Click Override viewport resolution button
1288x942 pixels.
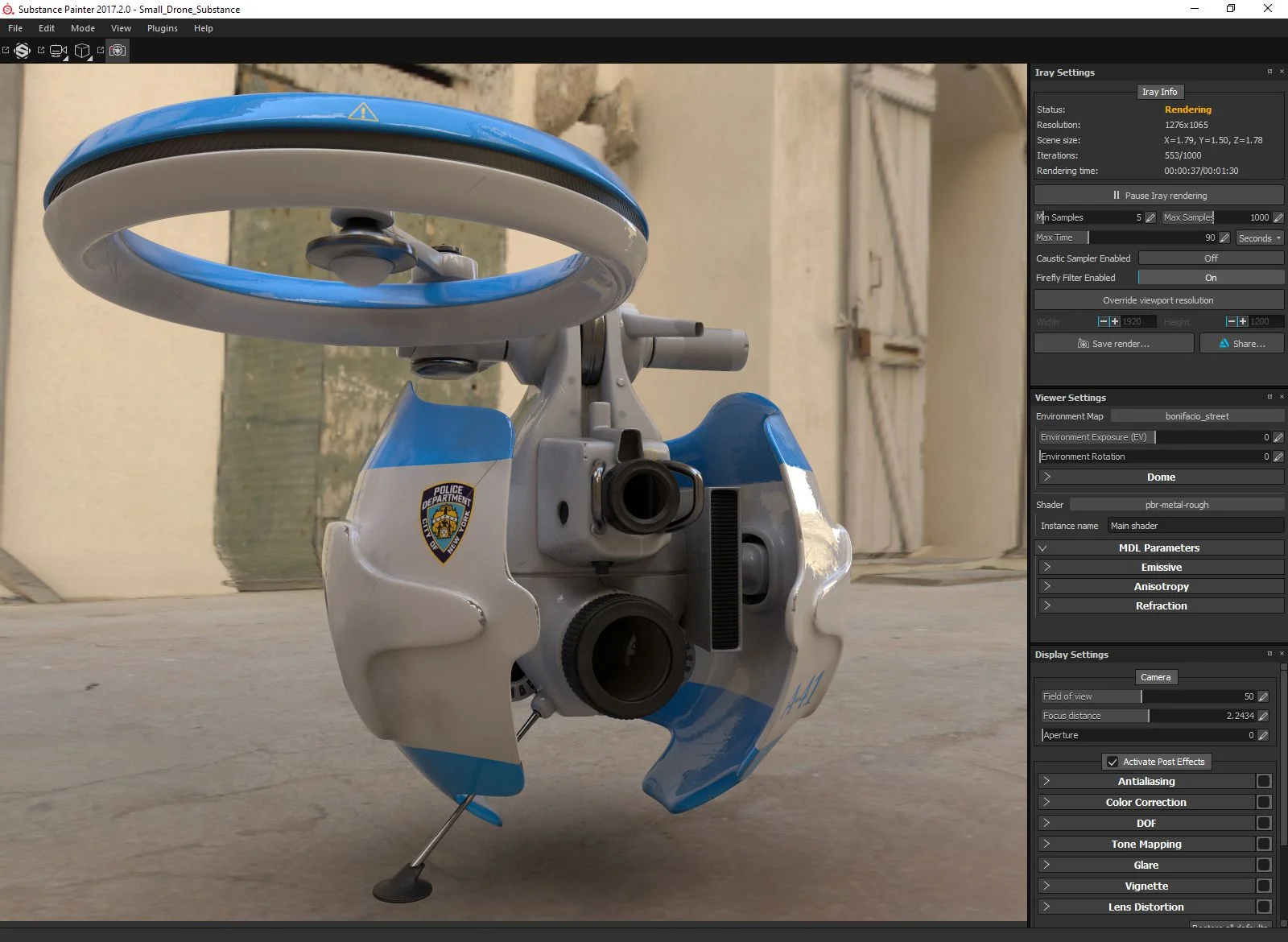tap(1158, 300)
